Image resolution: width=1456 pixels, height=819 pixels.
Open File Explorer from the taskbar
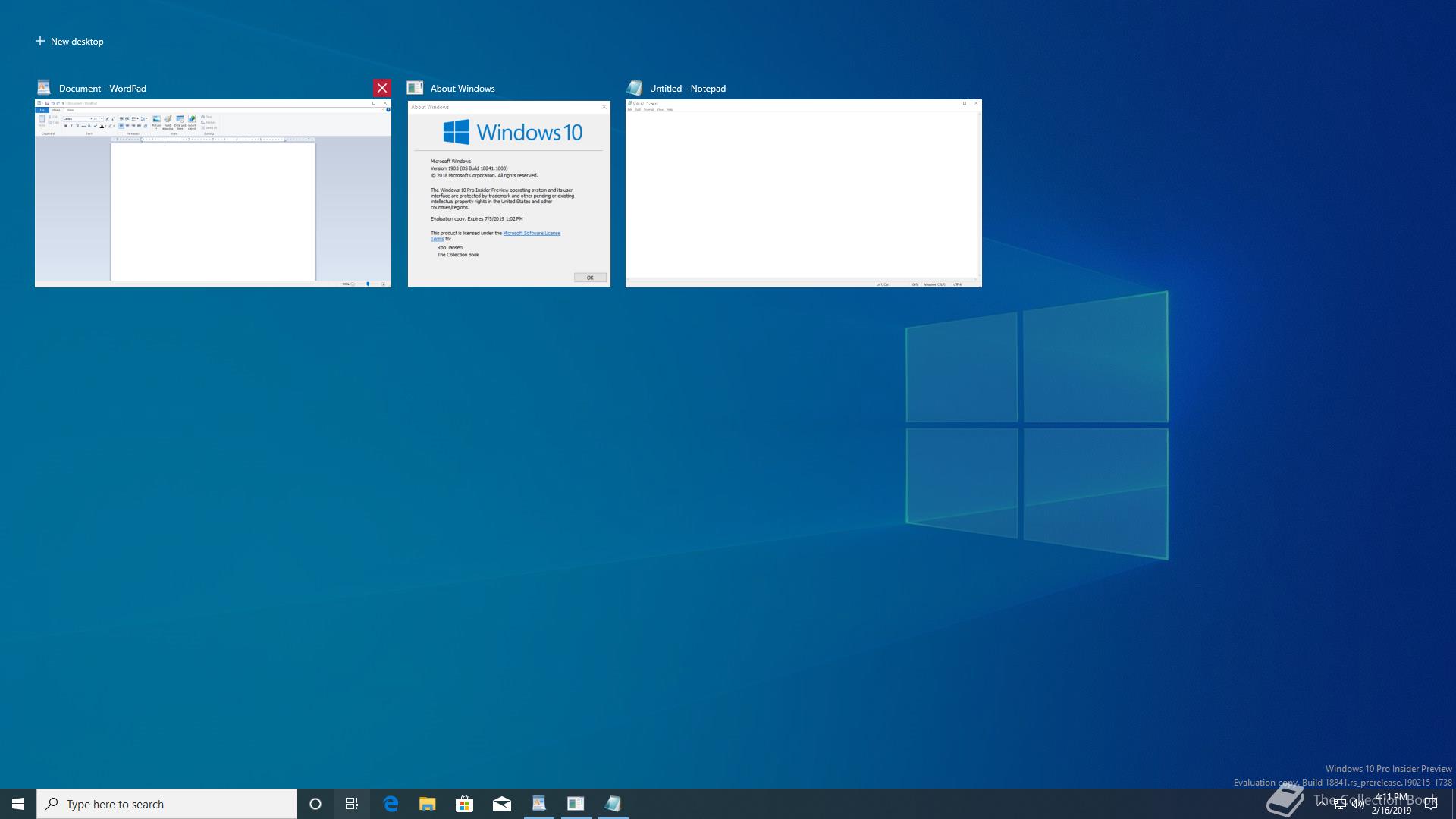(x=428, y=804)
